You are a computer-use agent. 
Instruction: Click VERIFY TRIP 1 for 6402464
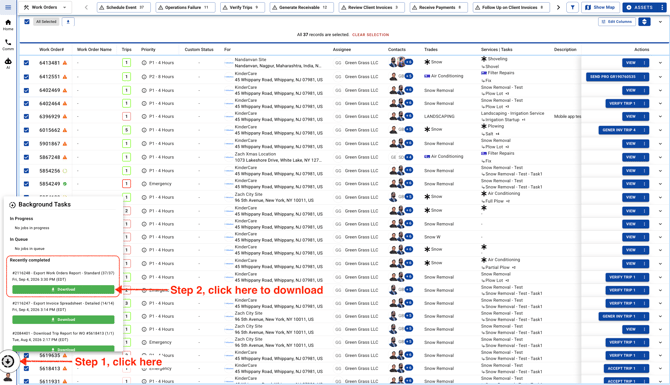tap(623, 103)
